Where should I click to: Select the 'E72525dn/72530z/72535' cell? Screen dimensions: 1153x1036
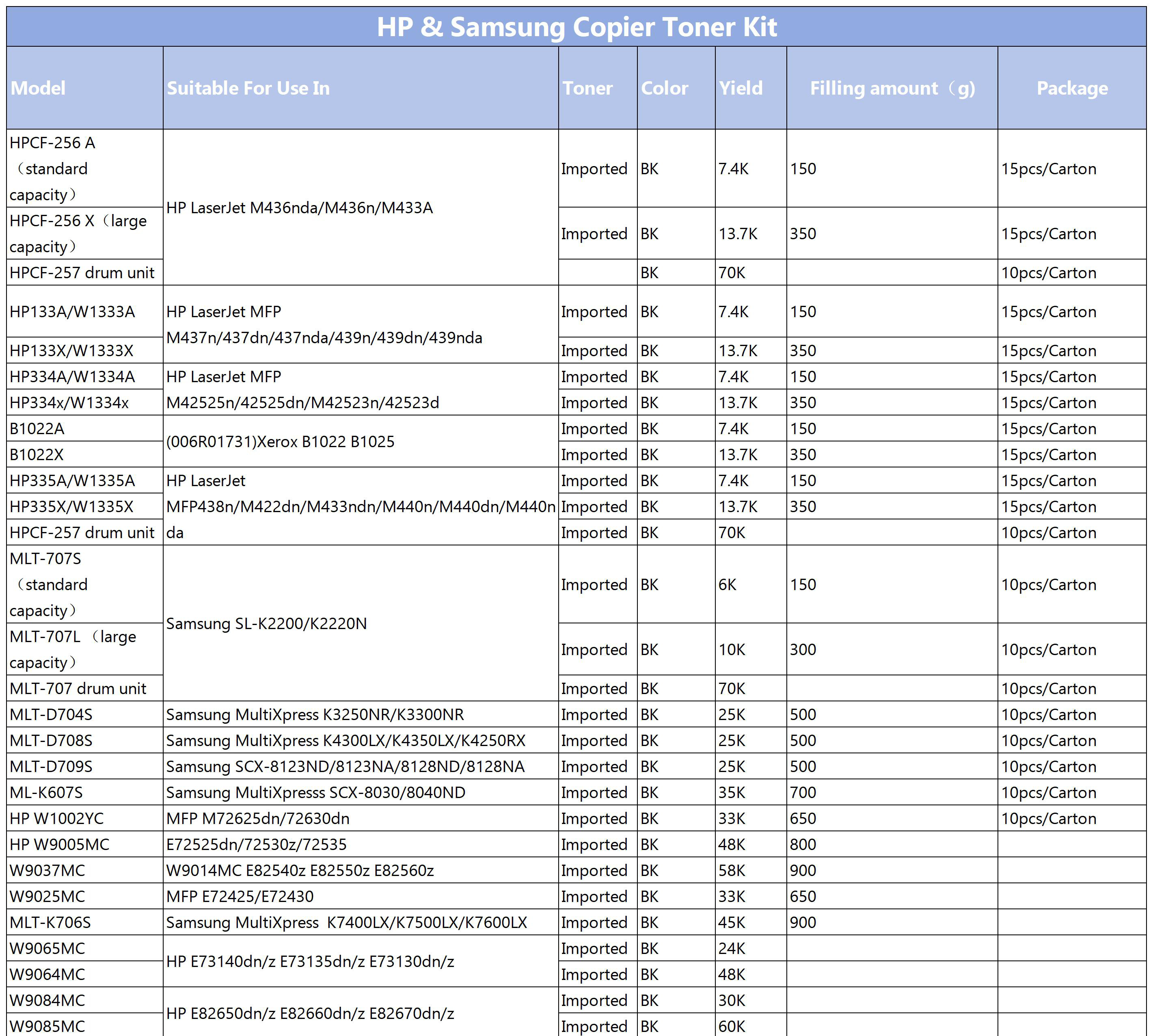click(361, 845)
